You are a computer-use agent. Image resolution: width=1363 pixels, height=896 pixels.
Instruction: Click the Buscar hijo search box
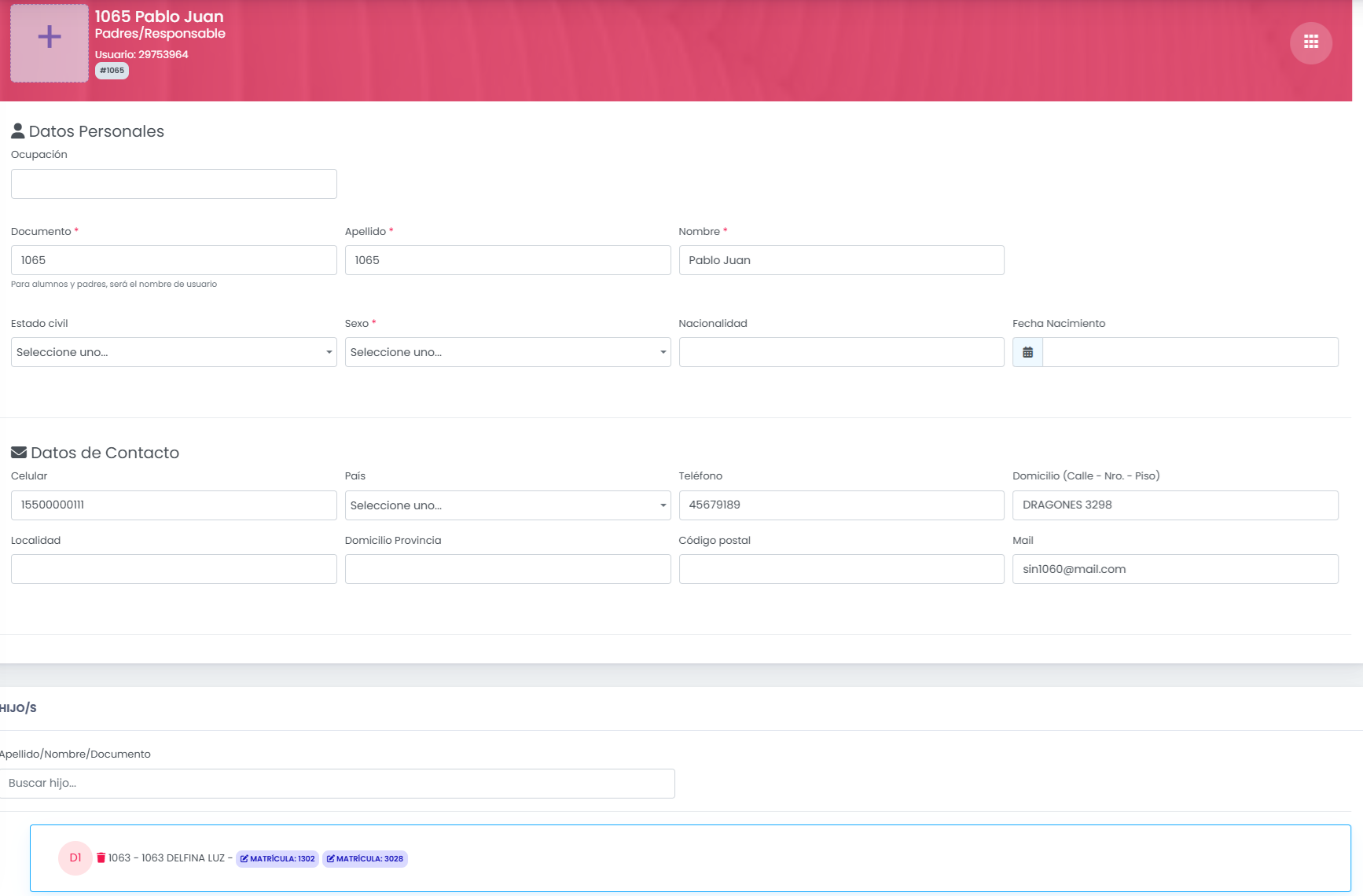click(337, 784)
